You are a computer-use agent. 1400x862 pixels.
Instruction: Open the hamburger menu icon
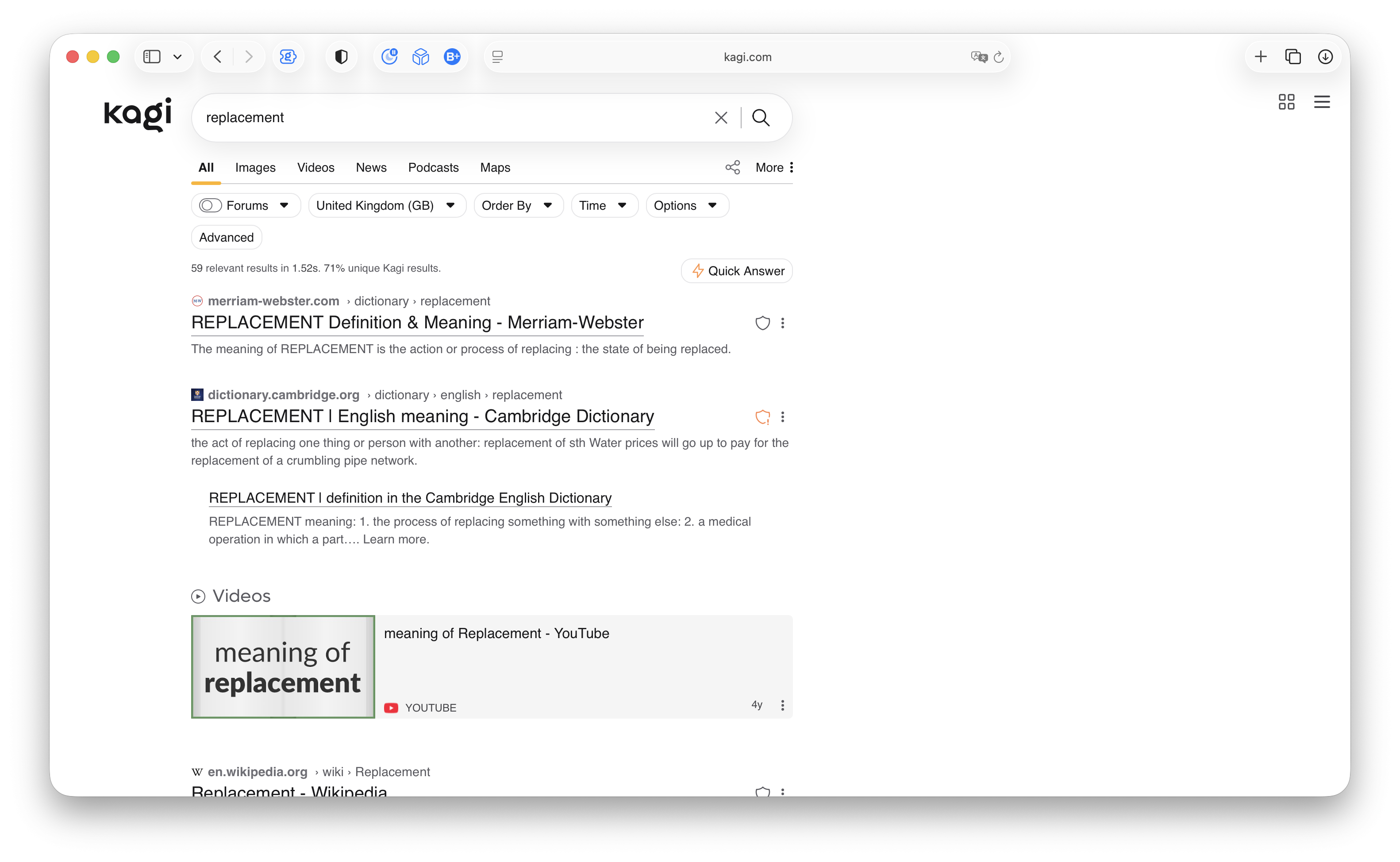[1321, 102]
